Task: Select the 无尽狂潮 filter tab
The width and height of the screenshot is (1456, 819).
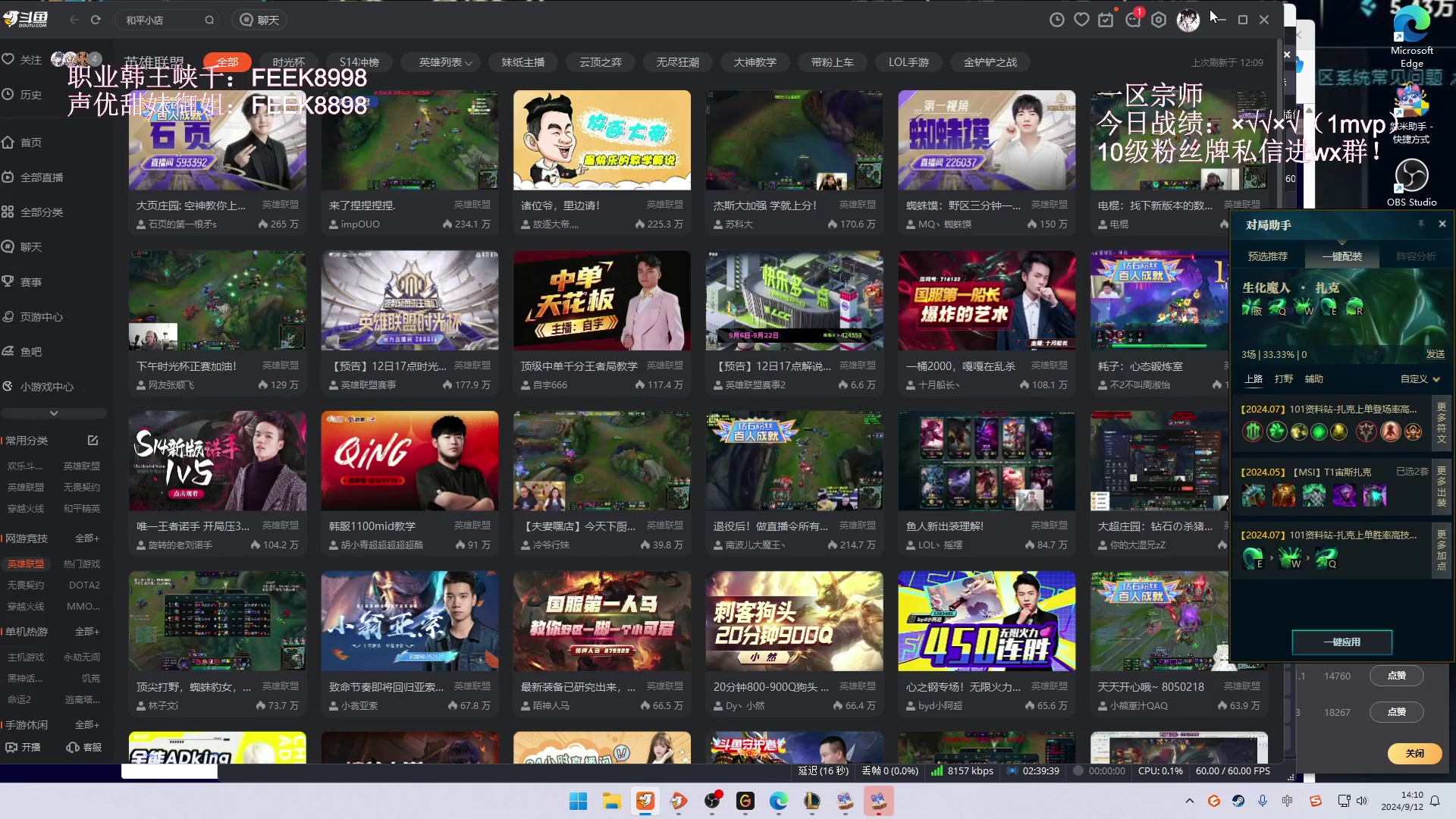Action: pos(677,62)
